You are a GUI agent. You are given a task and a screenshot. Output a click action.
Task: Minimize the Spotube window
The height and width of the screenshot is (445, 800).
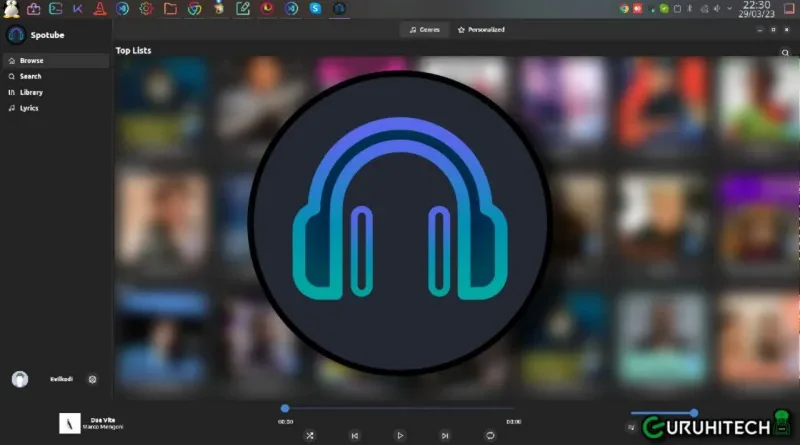point(760,30)
